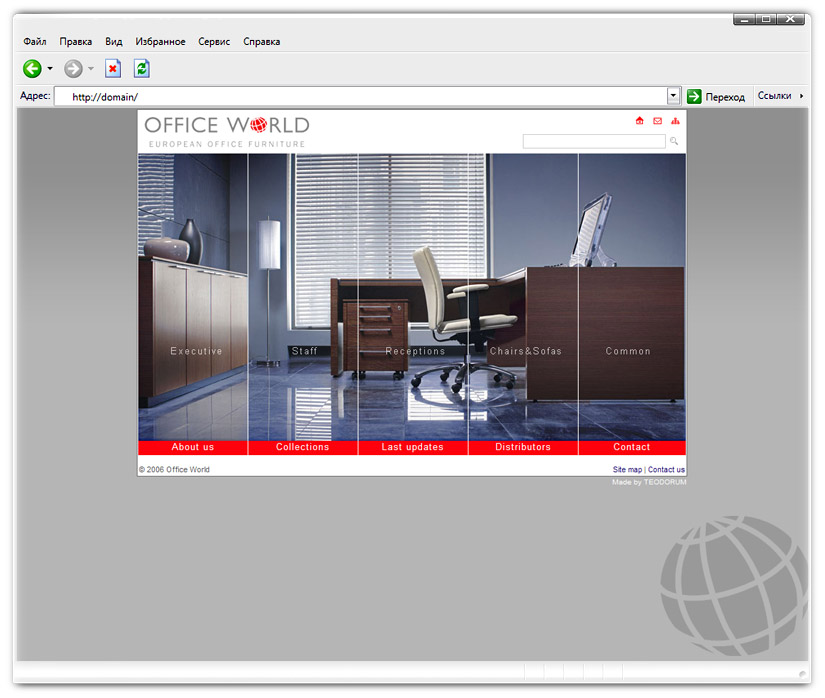825x698 pixels.
Task: Open email contact via the envelope icon
Action: coord(657,120)
